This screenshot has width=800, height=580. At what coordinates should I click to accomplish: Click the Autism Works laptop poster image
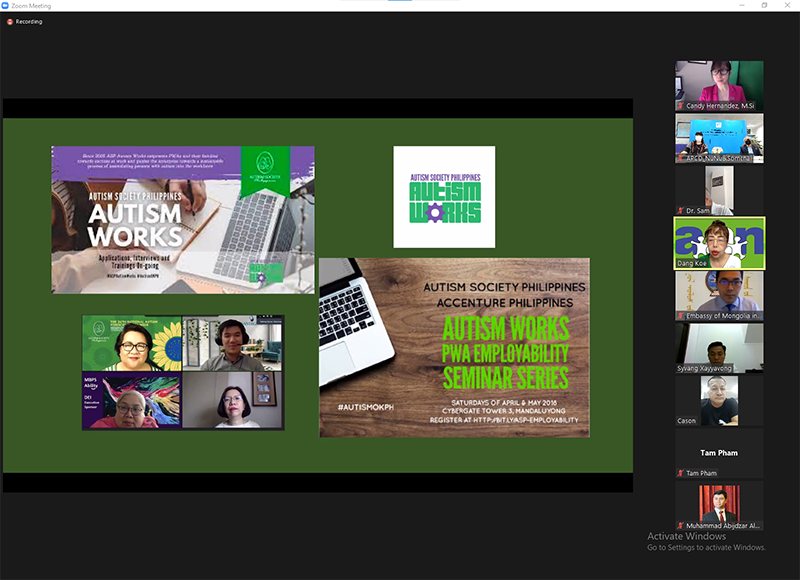click(x=183, y=220)
